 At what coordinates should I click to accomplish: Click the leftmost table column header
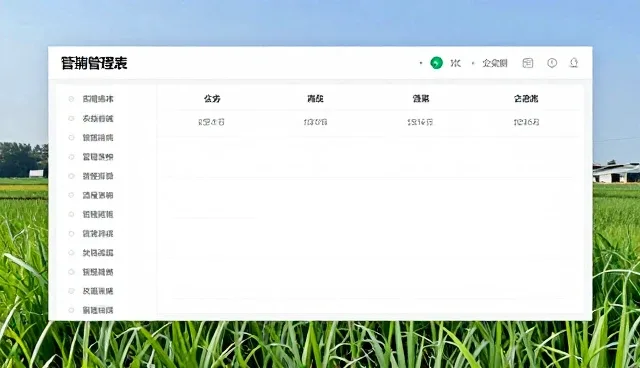click(x=212, y=98)
